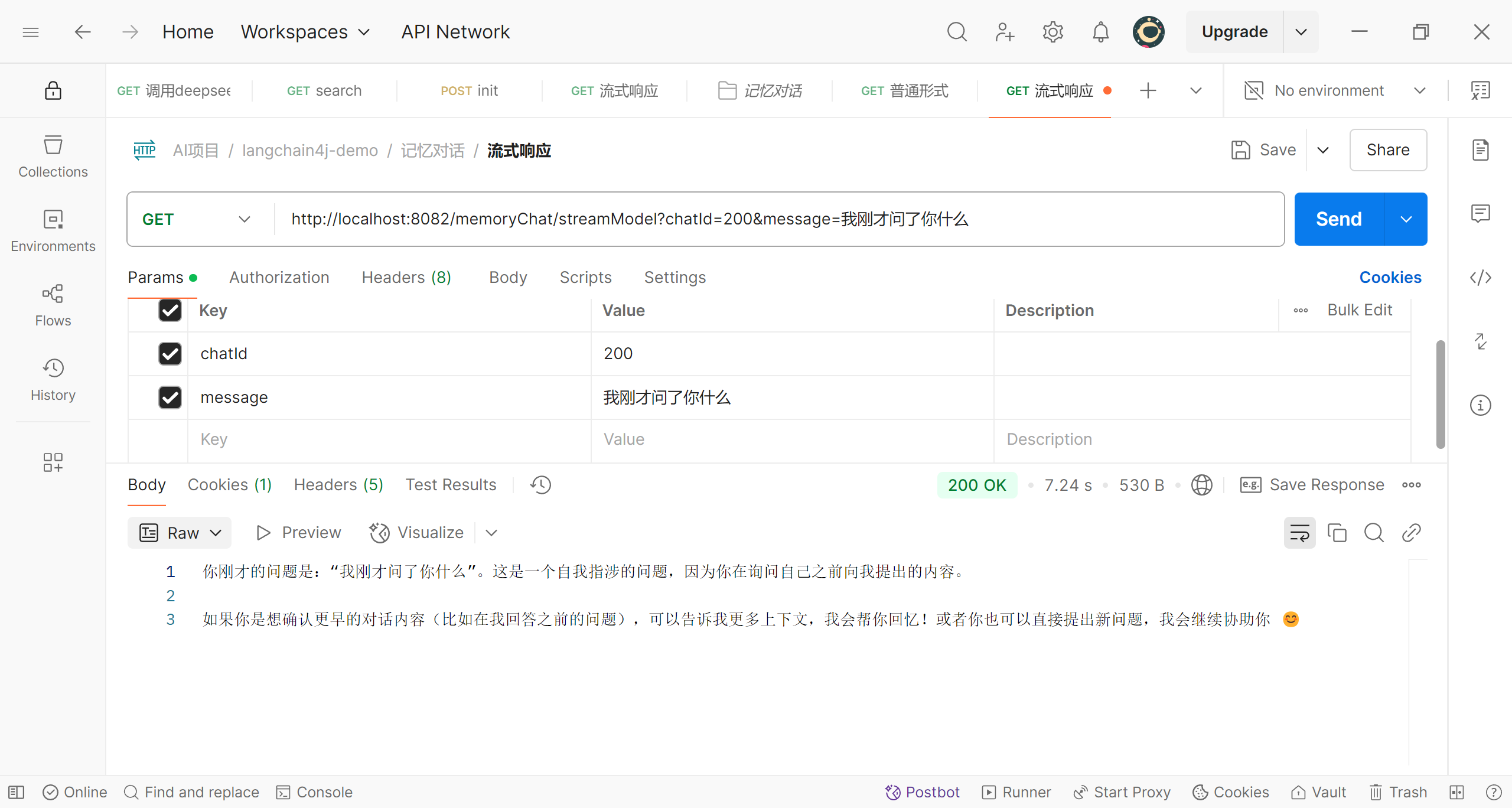This screenshot has width=1512, height=808.
Task: Toggle line wrap in response viewer
Action: pos(1299,533)
